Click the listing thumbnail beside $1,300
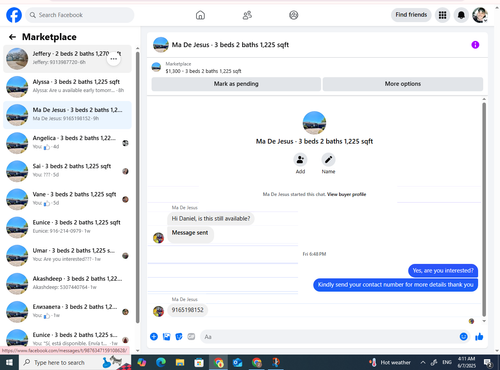 (156, 67)
